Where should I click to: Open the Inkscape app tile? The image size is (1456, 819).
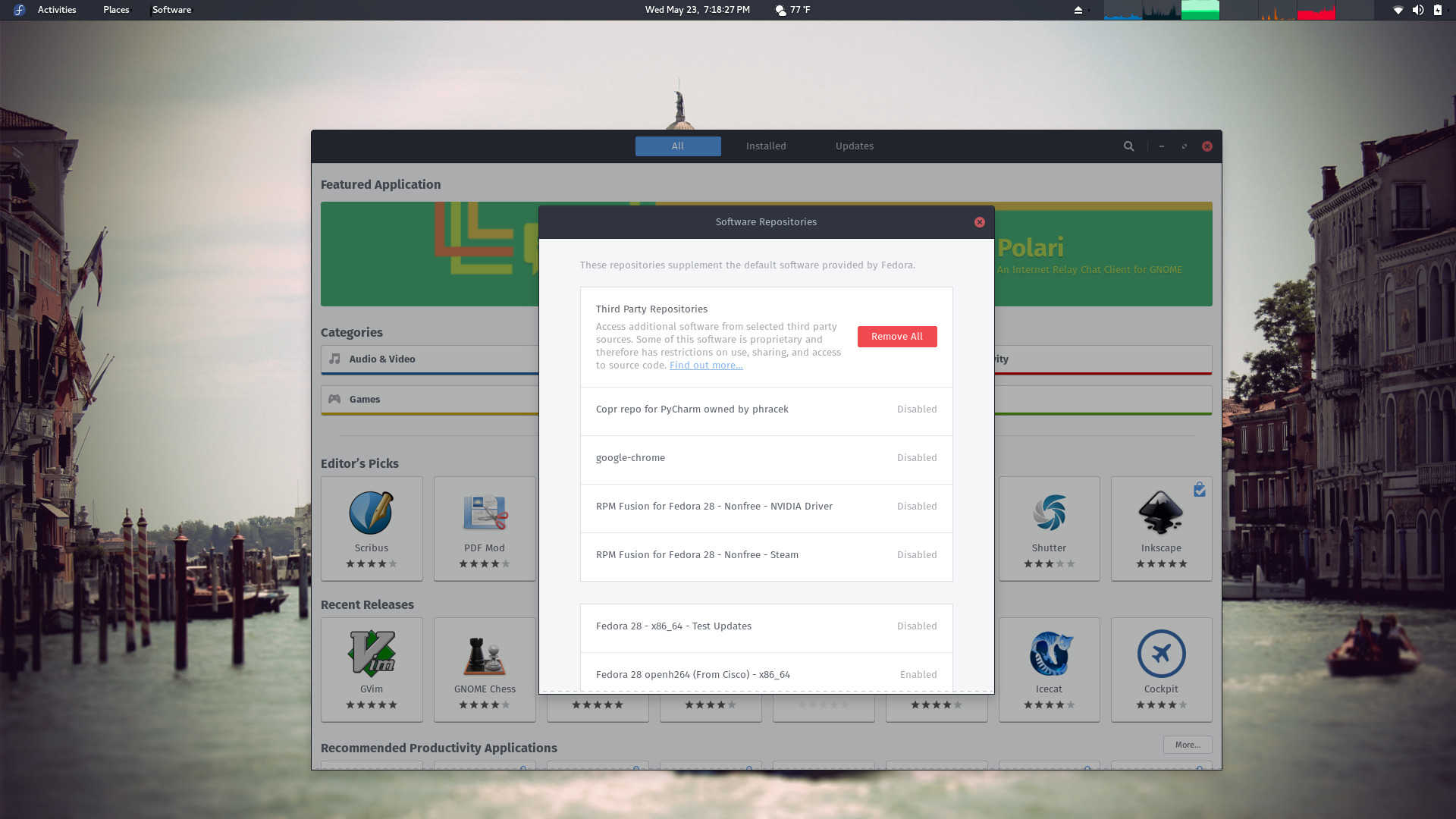(1161, 529)
